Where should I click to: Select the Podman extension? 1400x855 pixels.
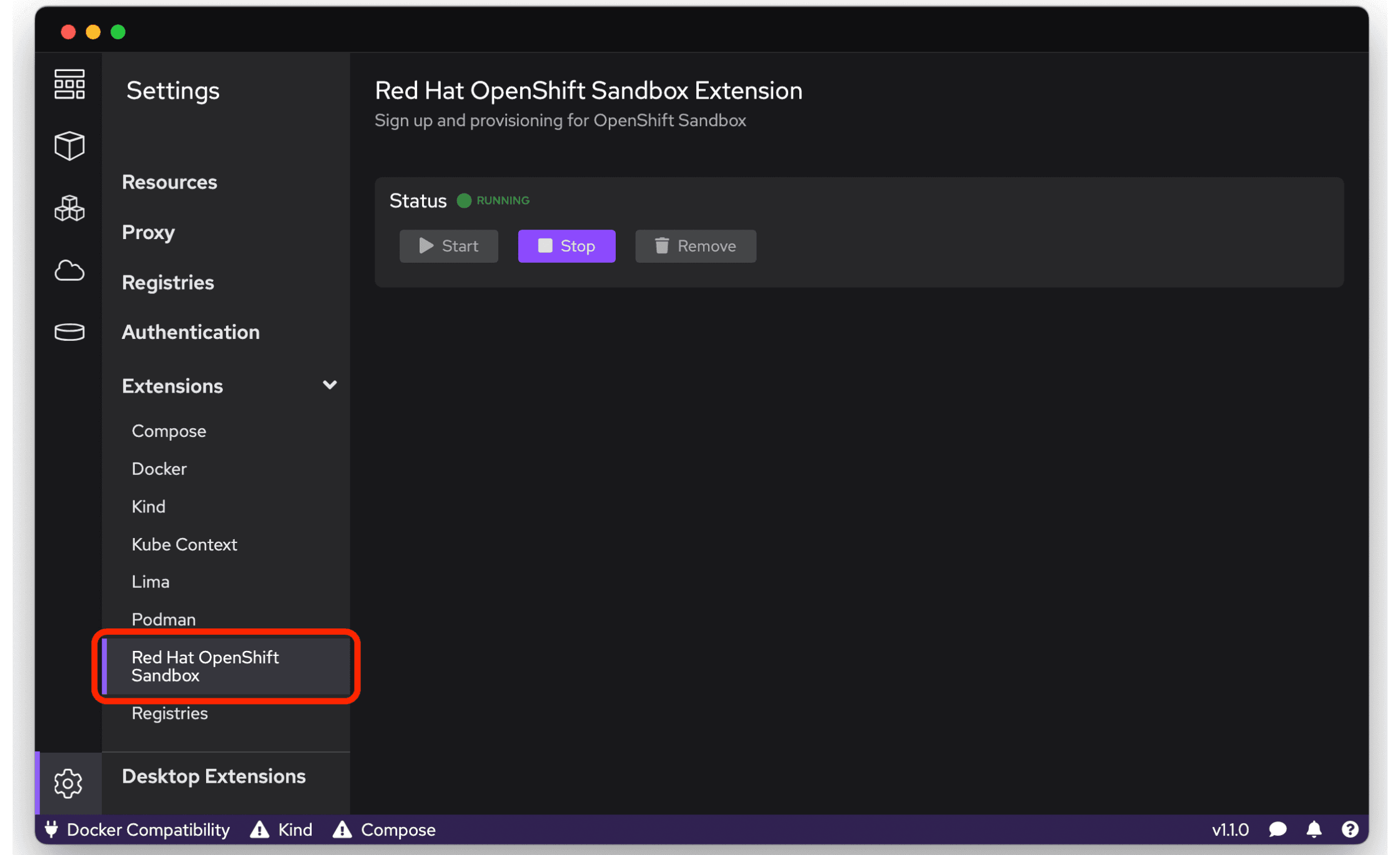pos(164,620)
